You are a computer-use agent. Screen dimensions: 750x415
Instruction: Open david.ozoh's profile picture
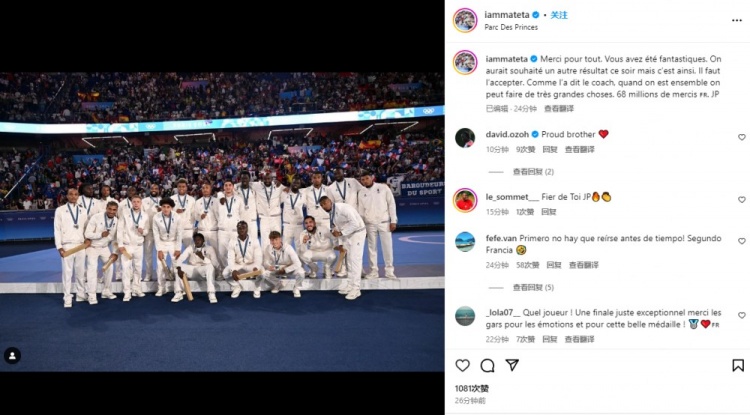click(465, 138)
